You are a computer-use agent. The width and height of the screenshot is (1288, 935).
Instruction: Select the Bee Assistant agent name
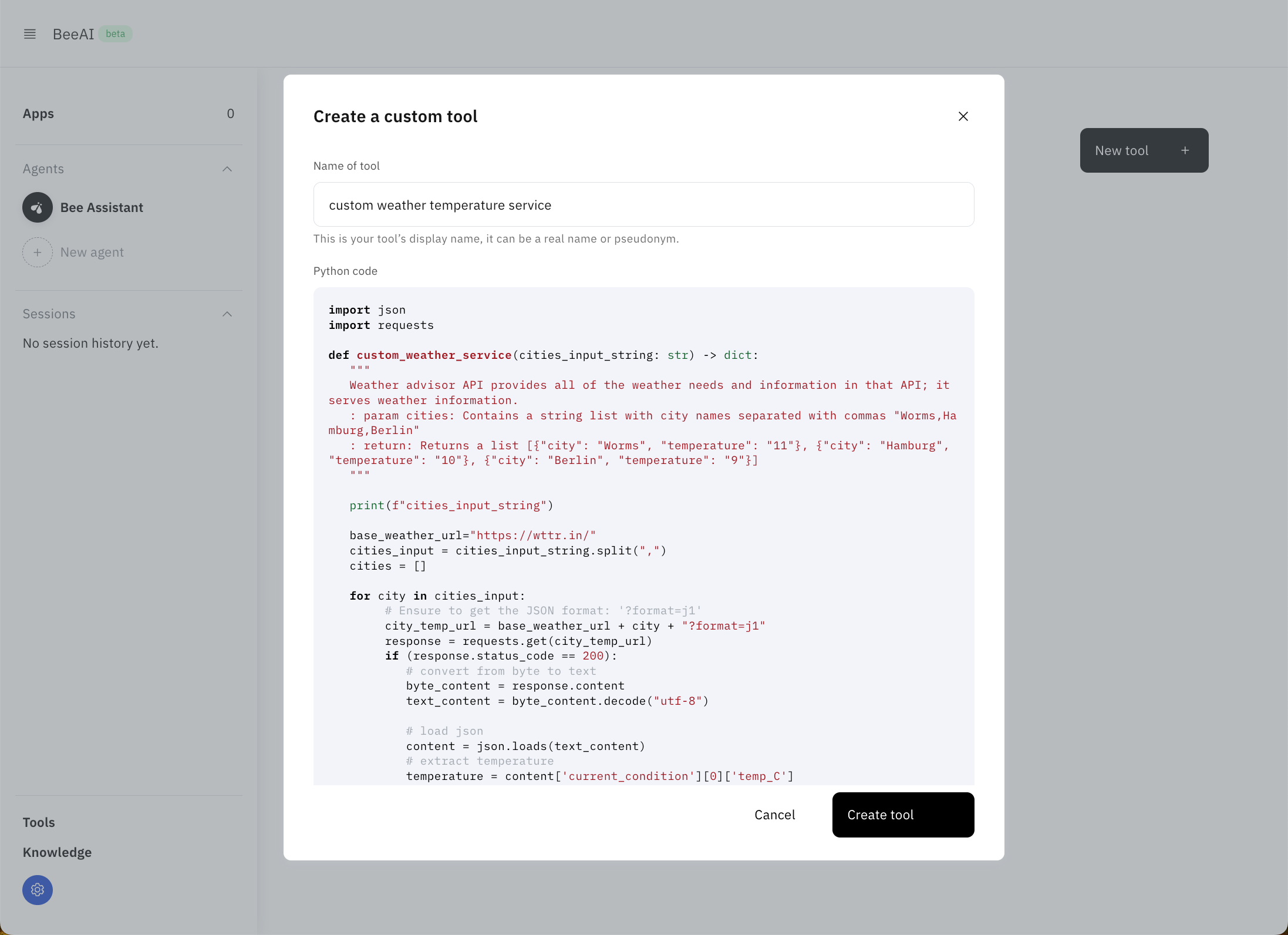pos(102,207)
